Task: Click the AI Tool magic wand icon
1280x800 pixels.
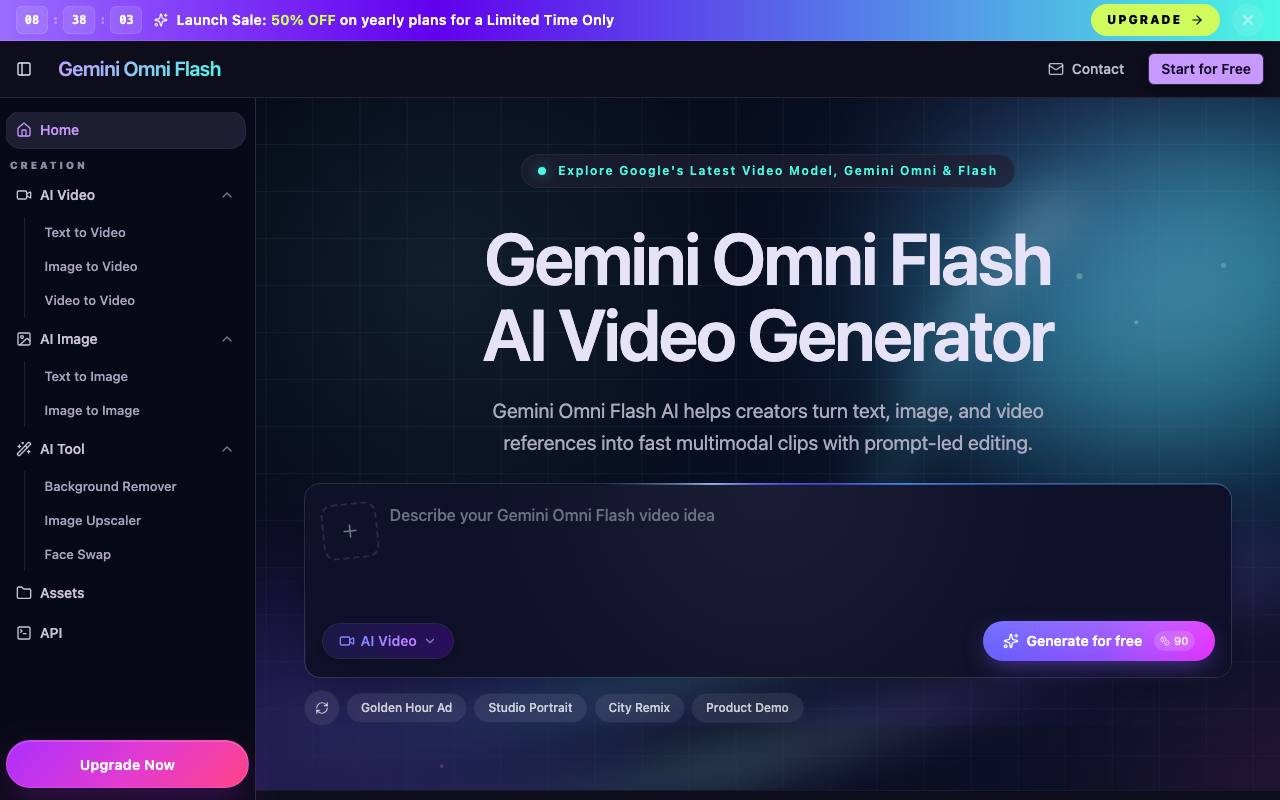Action: coord(24,449)
